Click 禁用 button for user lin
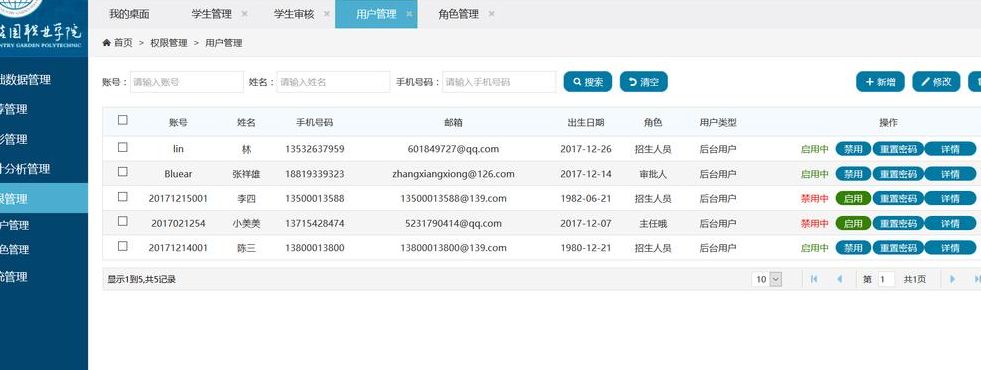The width and height of the screenshot is (981, 370). point(853,149)
